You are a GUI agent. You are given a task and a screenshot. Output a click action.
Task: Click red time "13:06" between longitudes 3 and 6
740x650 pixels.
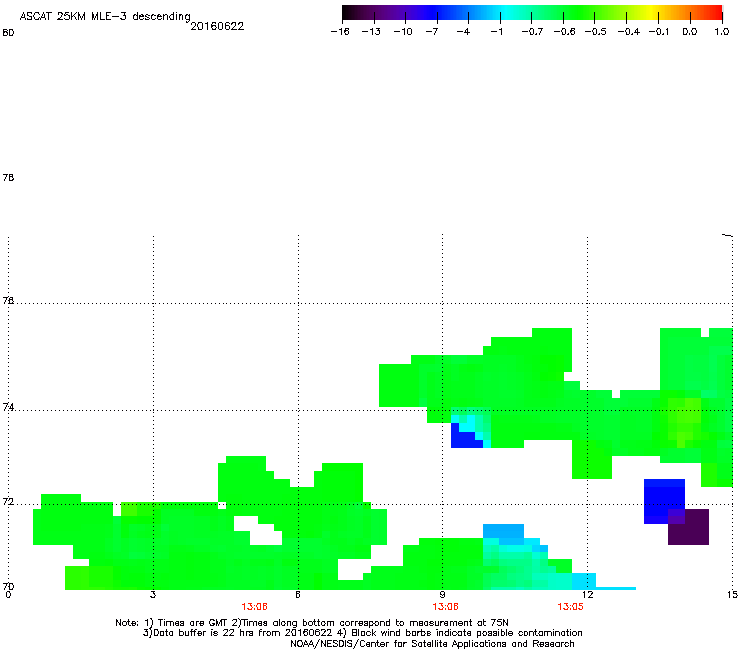[254, 607]
